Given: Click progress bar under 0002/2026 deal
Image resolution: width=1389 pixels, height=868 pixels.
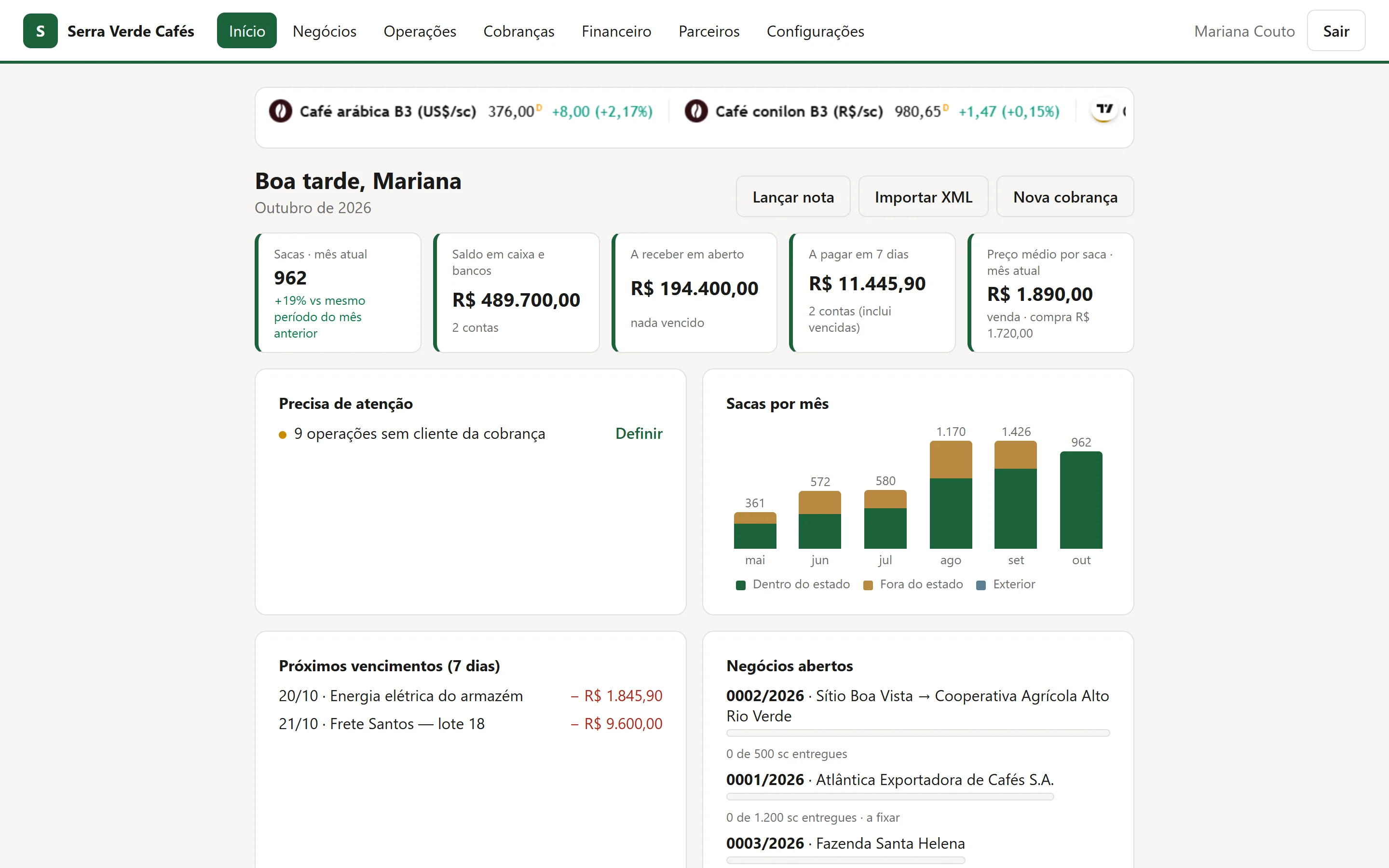Looking at the screenshot, I should point(918,733).
